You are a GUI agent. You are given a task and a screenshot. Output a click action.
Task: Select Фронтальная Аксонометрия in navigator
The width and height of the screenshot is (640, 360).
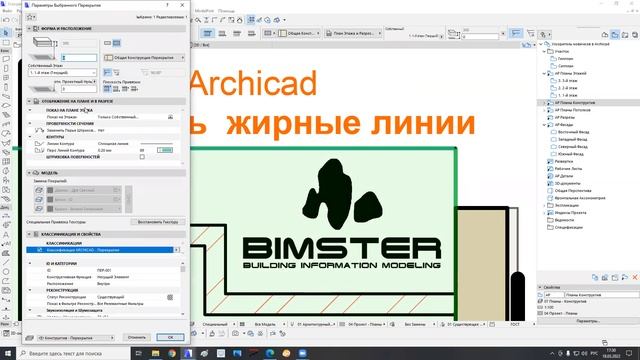tap(580, 198)
